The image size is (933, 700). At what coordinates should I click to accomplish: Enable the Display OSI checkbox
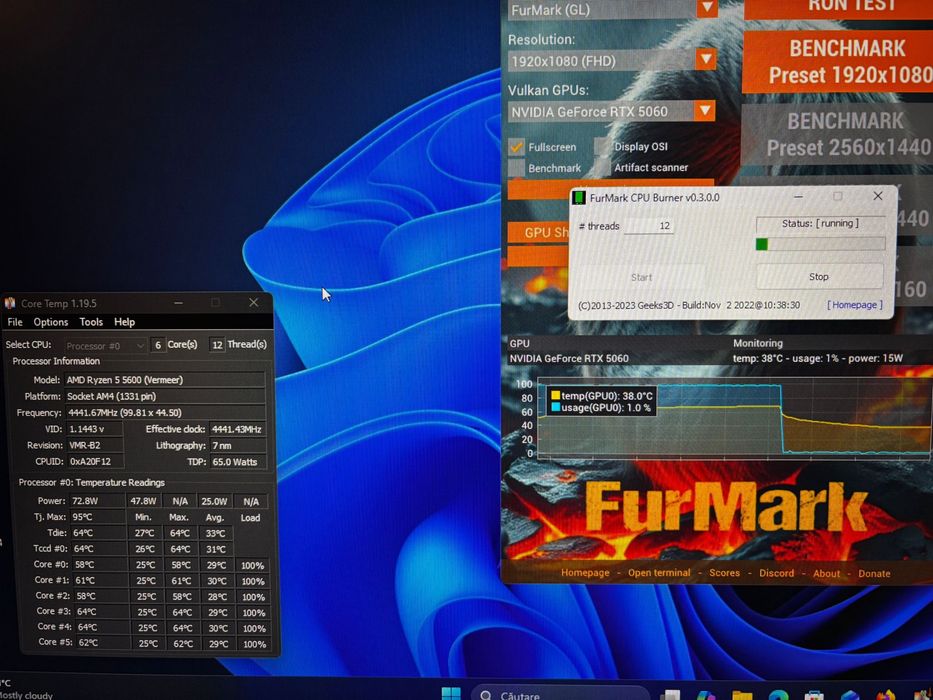pyautogui.click(x=602, y=146)
